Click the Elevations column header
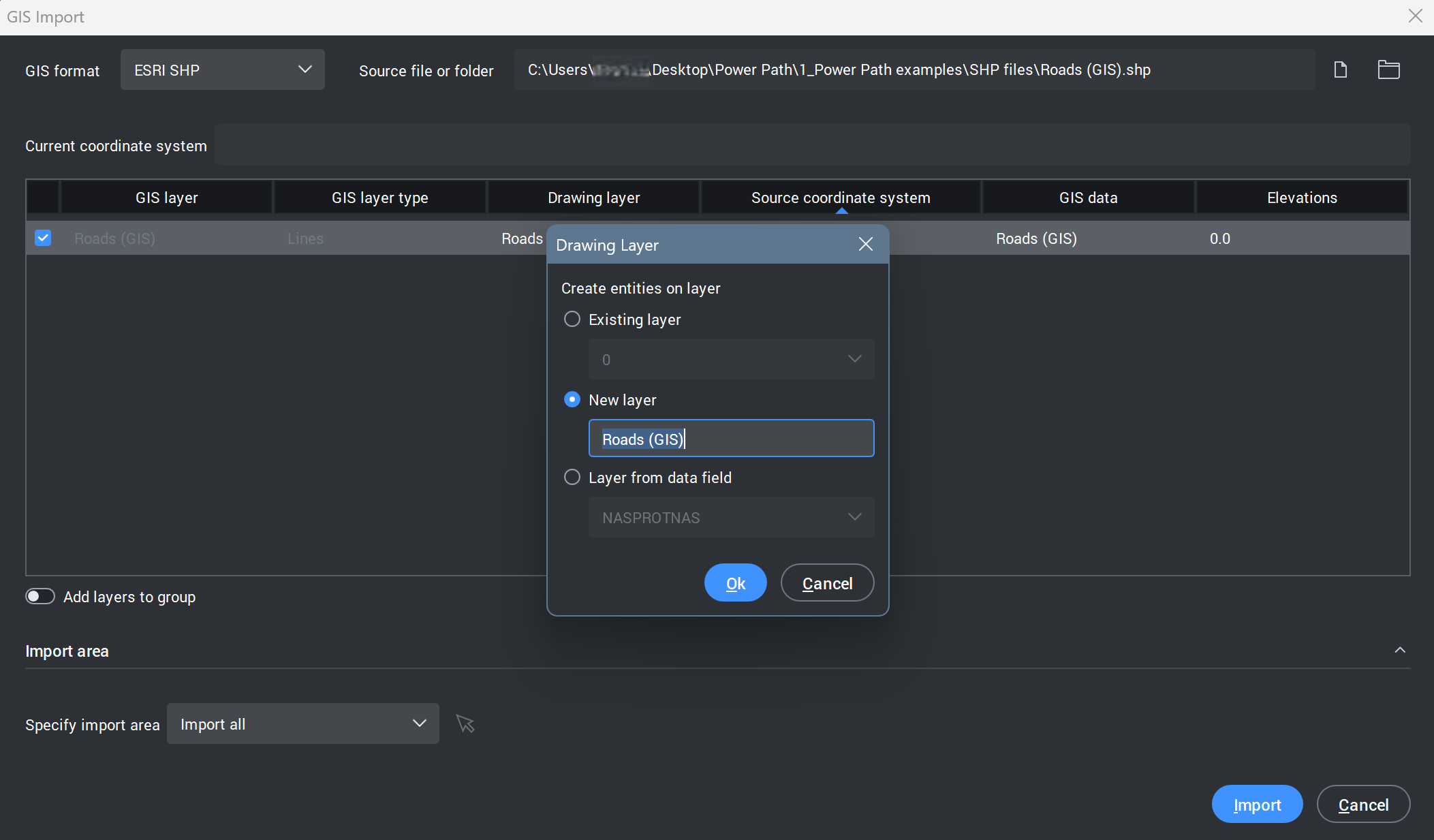Viewport: 1434px width, 840px height. click(1301, 198)
